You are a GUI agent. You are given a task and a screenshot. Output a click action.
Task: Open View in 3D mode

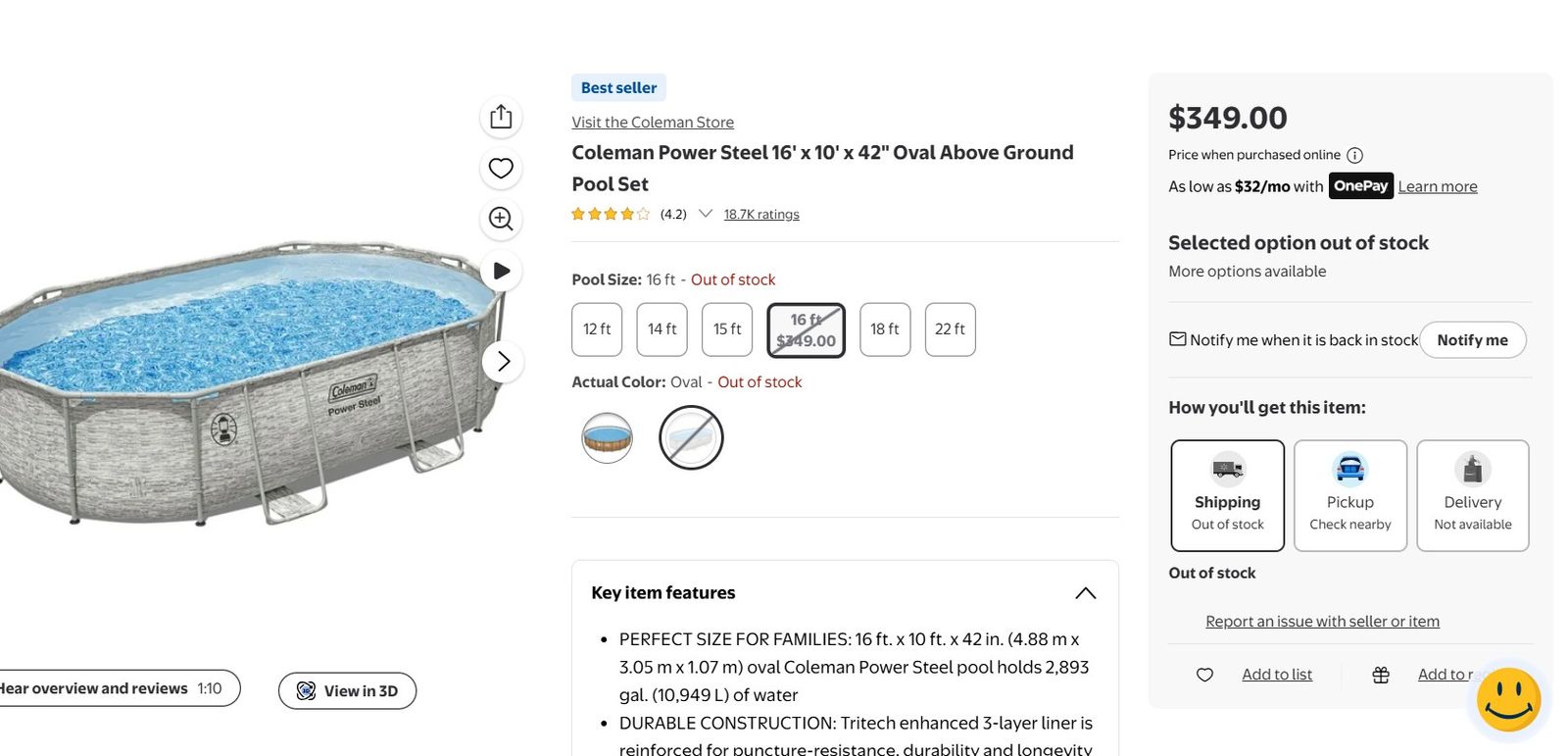[347, 690]
